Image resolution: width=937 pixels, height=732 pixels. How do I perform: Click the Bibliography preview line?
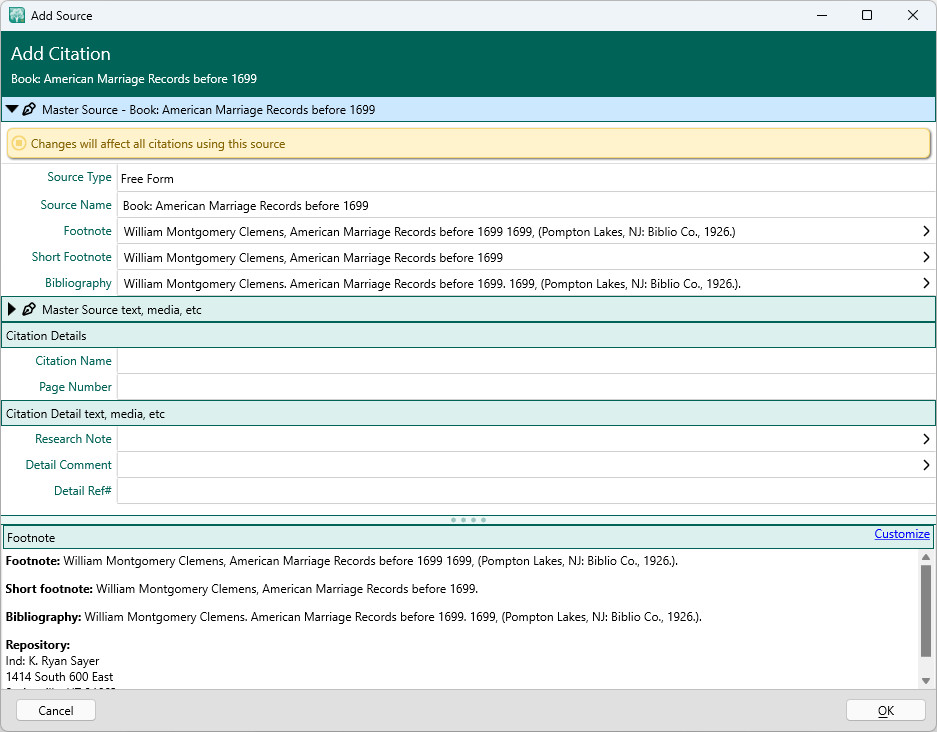354,617
